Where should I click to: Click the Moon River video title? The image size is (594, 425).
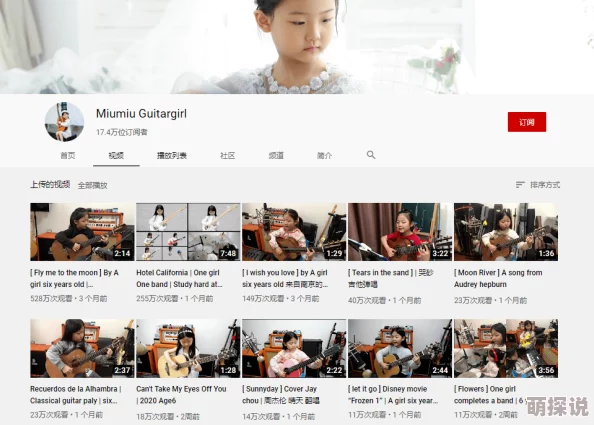[x=498, y=278]
